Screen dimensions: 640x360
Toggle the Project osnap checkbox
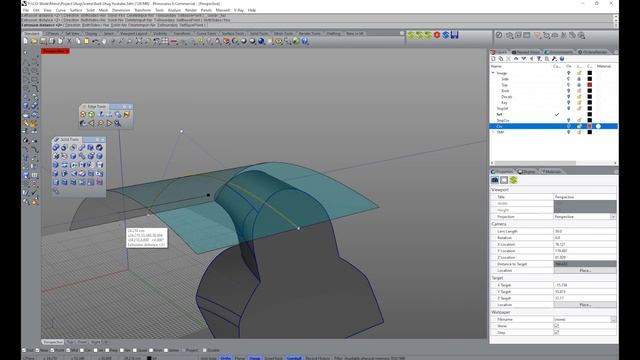pyautogui.click(x=184, y=350)
